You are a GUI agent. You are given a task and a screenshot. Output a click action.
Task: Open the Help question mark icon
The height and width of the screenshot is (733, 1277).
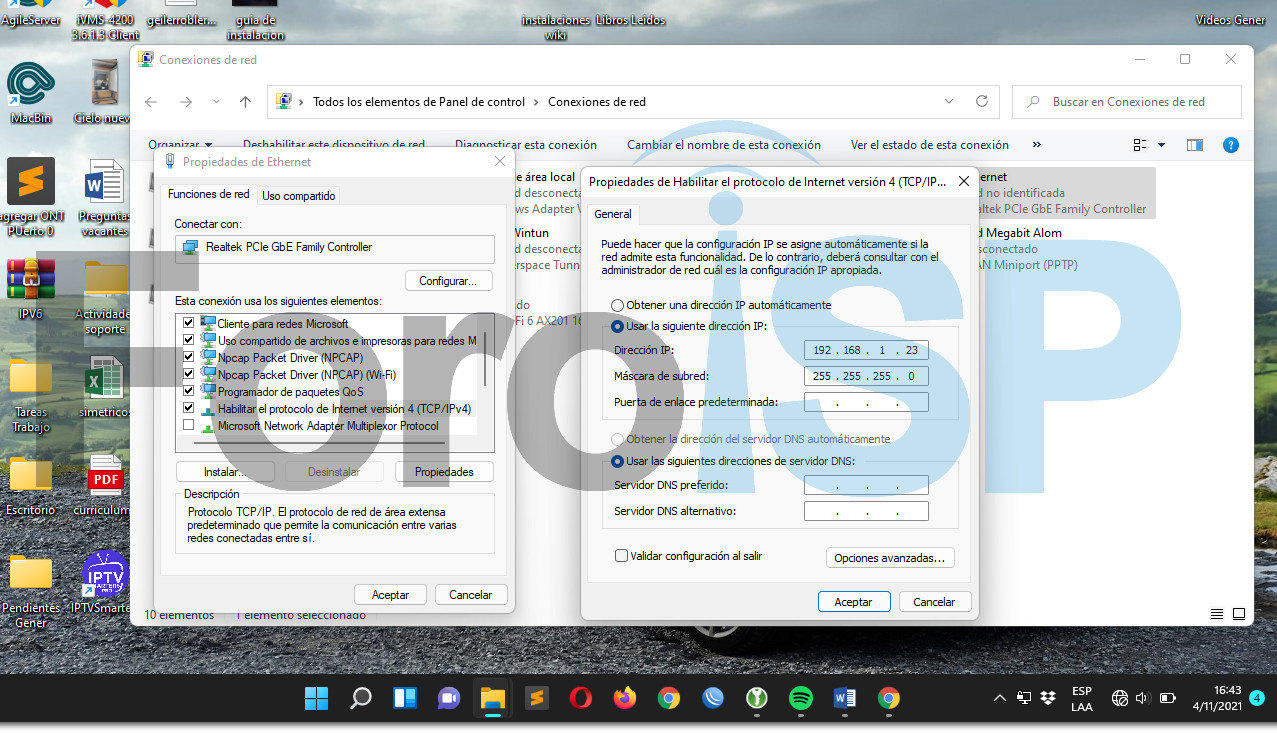(x=1231, y=145)
